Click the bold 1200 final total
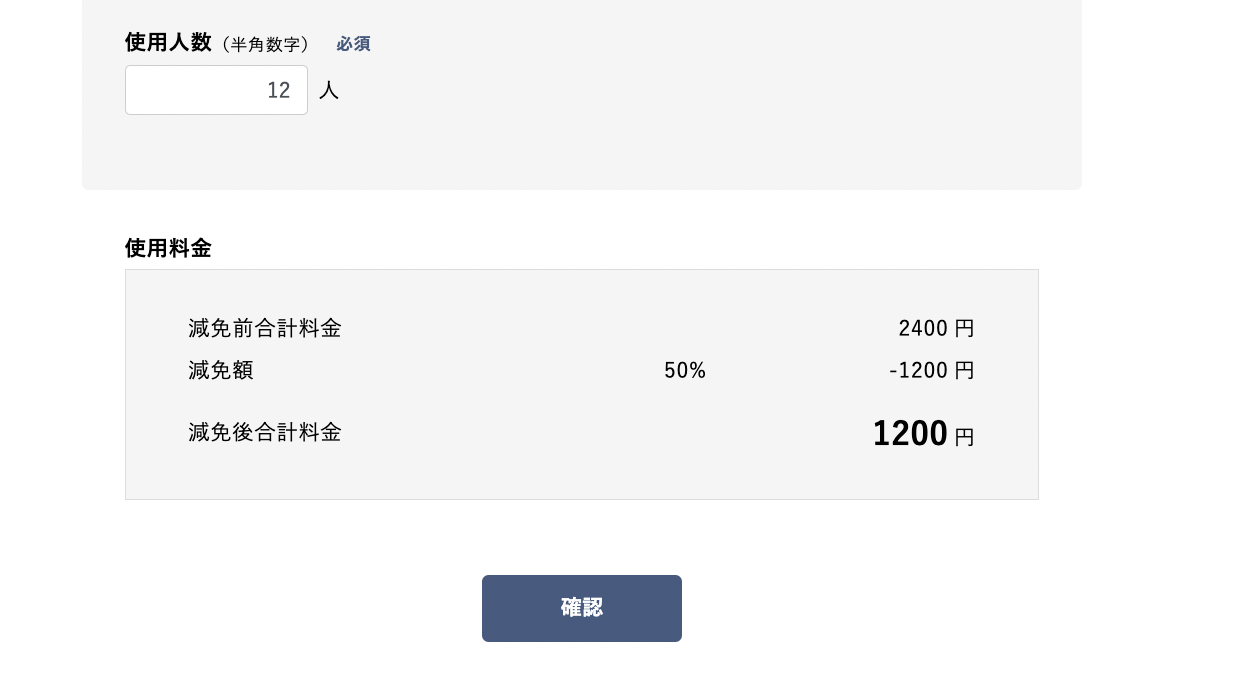Screen dimensions: 1234x688 pyautogui.click(x=910, y=433)
